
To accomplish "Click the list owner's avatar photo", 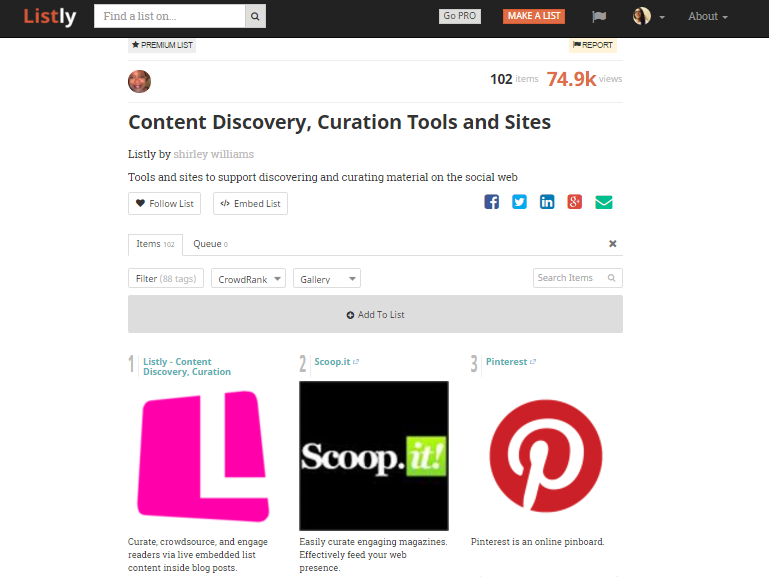I will (x=139, y=81).
